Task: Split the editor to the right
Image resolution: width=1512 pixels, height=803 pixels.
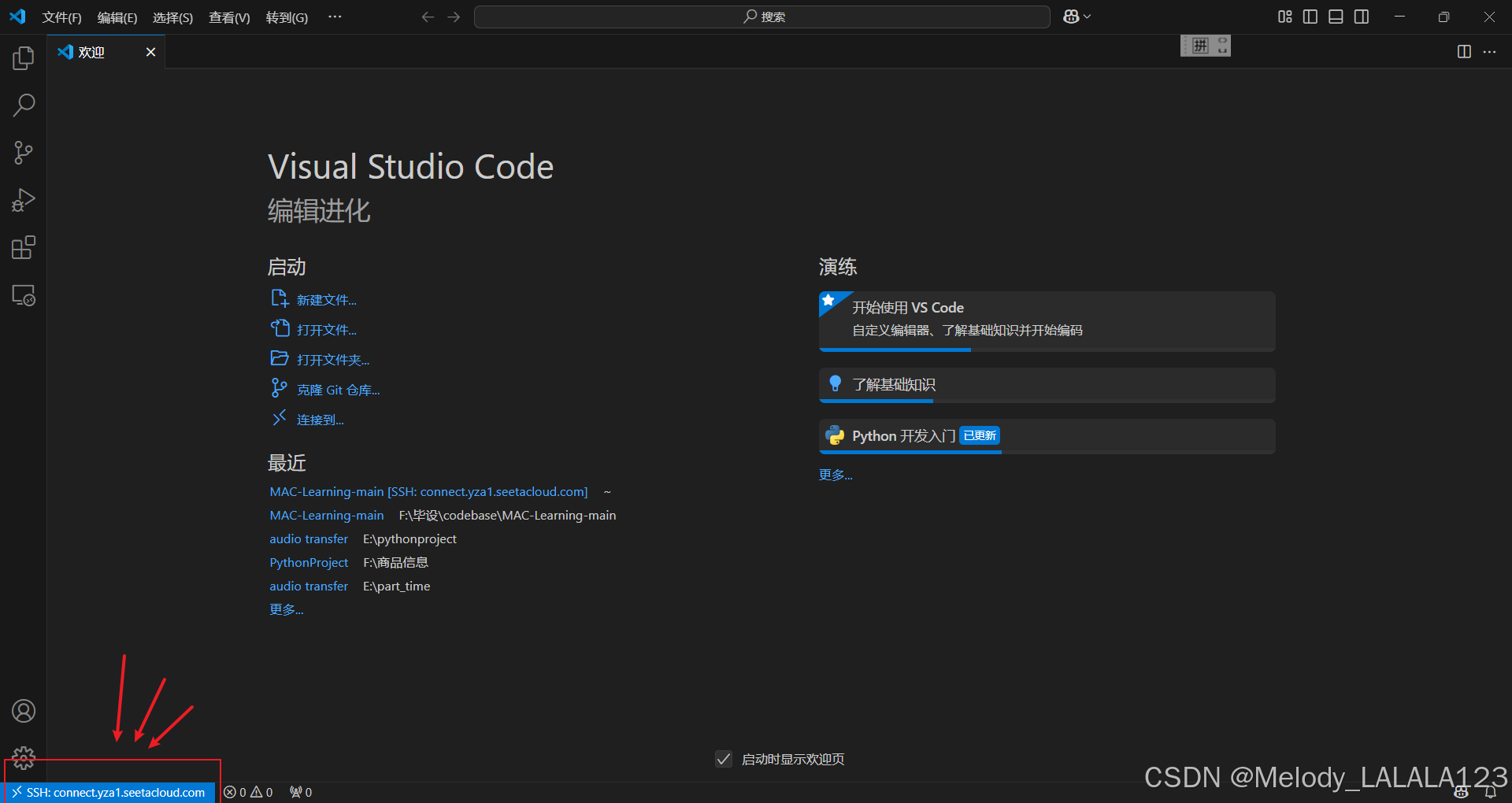Action: tap(1464, 52)
